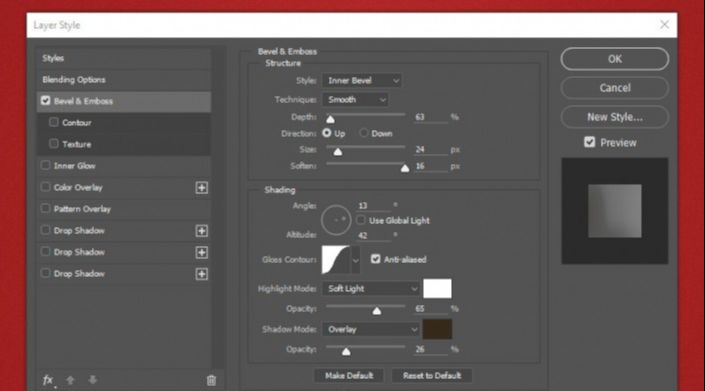Viewport: 705px width, 391px height.
Task: Click the move effect up arrow
Action: click(x=70, y=380)
